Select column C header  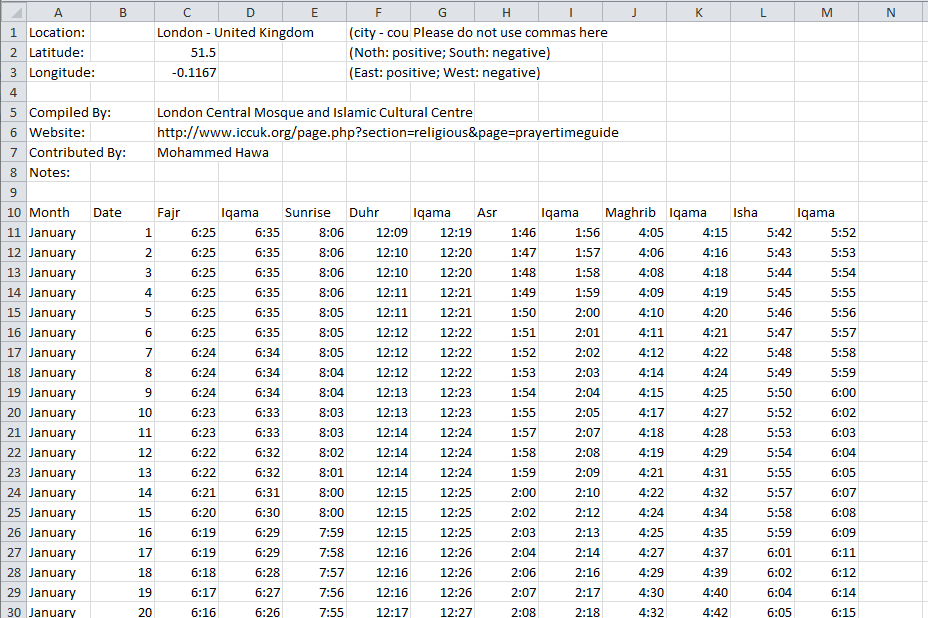(x=186, y=12)
